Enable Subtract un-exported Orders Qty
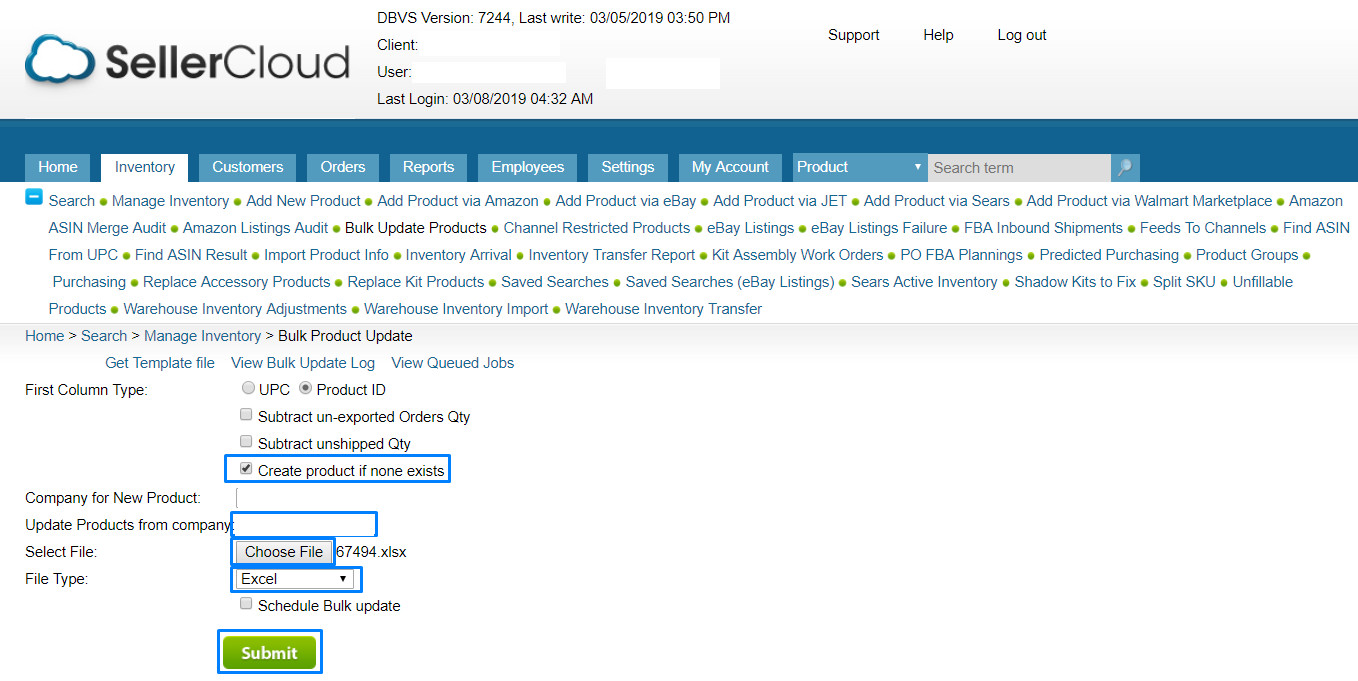1358x681 pixels. (x=246, y=415)
